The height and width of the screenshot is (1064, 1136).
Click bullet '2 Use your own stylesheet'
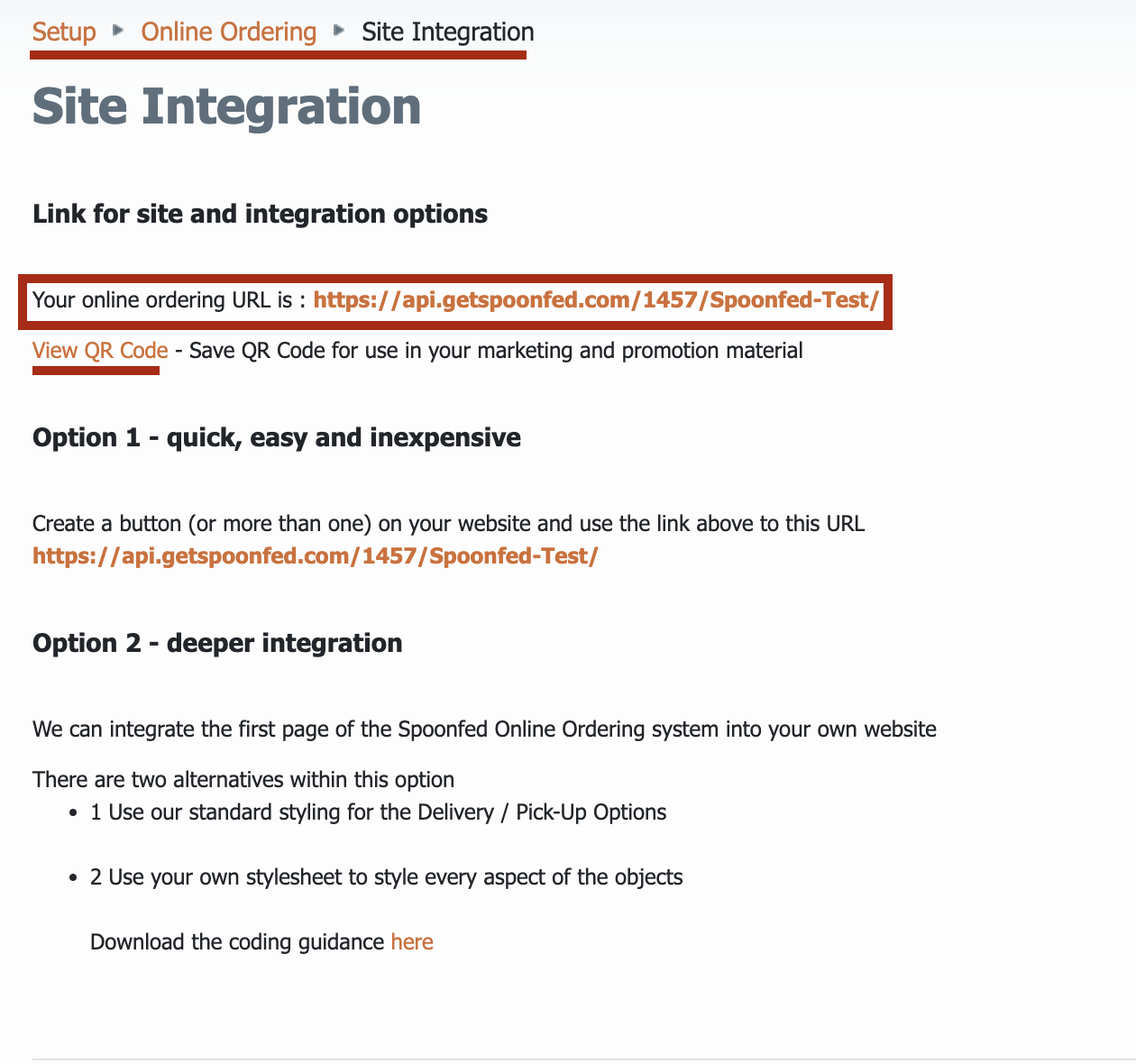pos(387,877)
